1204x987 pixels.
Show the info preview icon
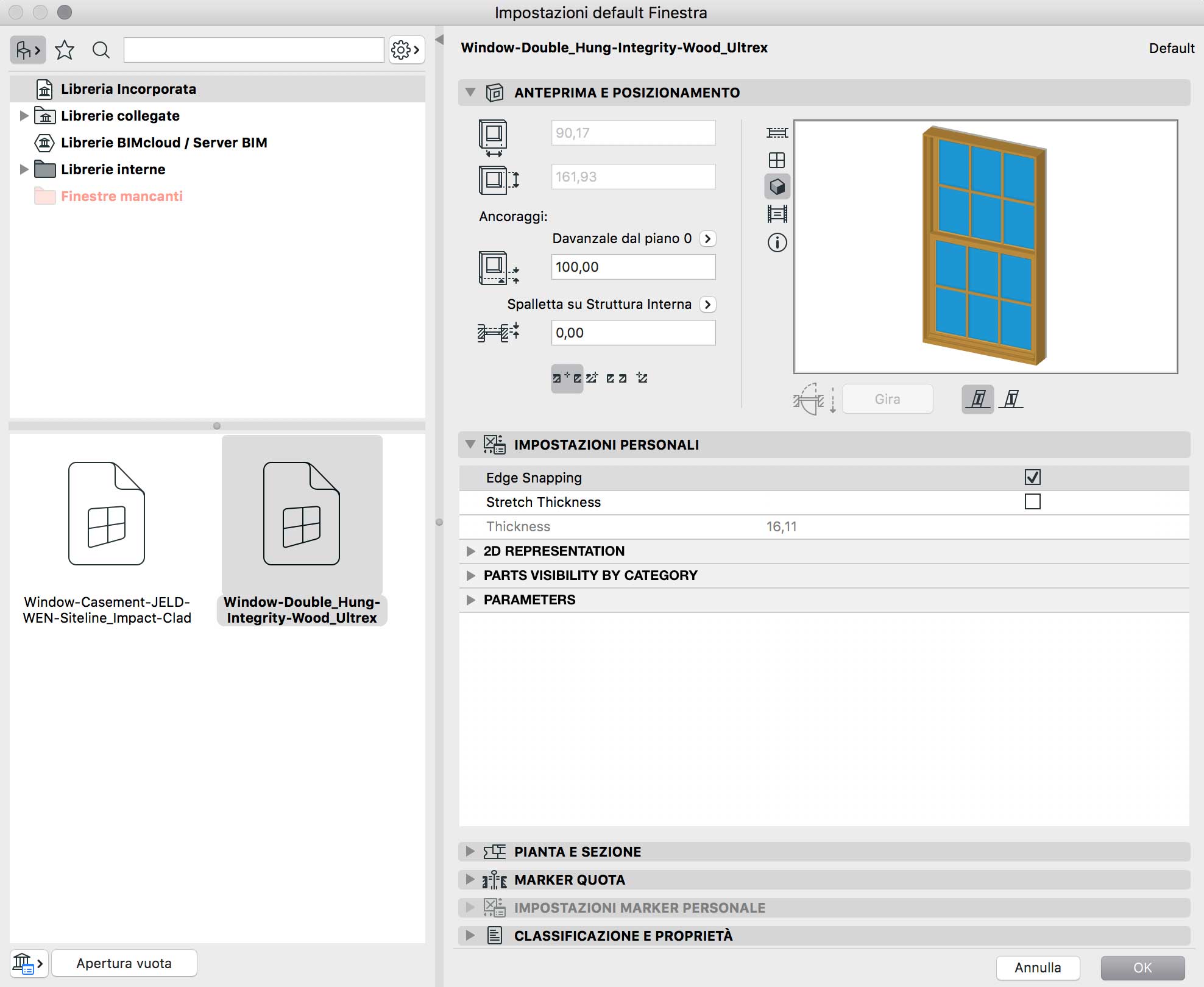(777, 242)
